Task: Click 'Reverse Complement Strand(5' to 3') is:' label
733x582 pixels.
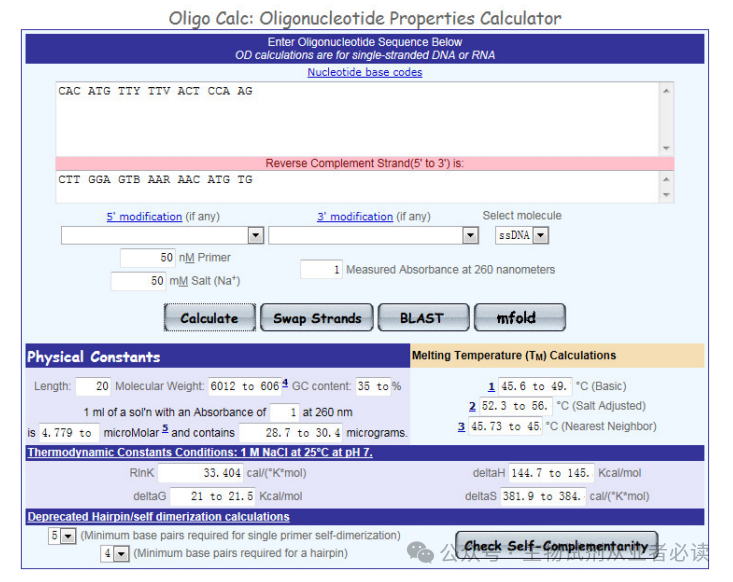Action: point(365,164)
